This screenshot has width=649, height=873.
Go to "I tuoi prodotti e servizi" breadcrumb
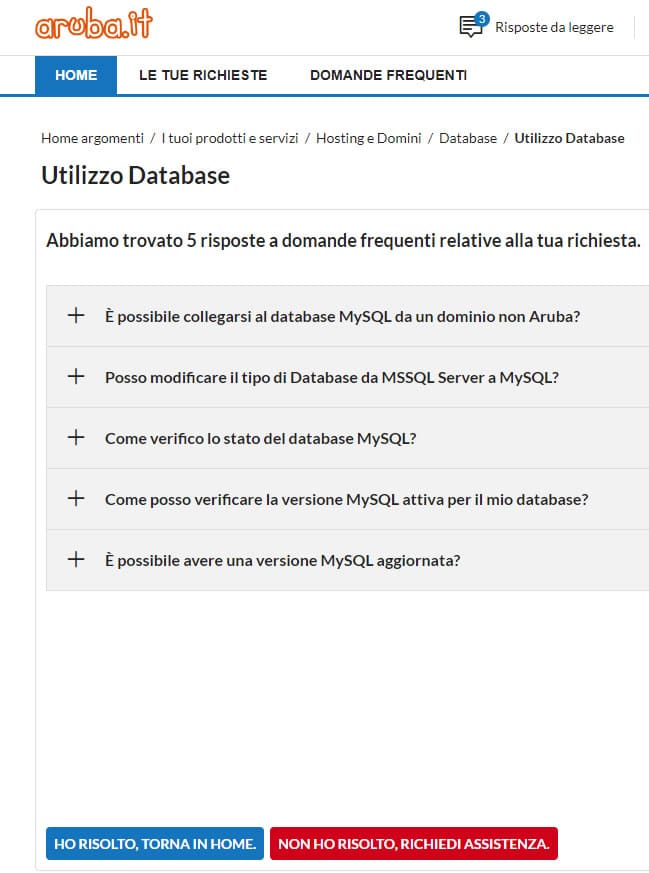pos(230,138)
